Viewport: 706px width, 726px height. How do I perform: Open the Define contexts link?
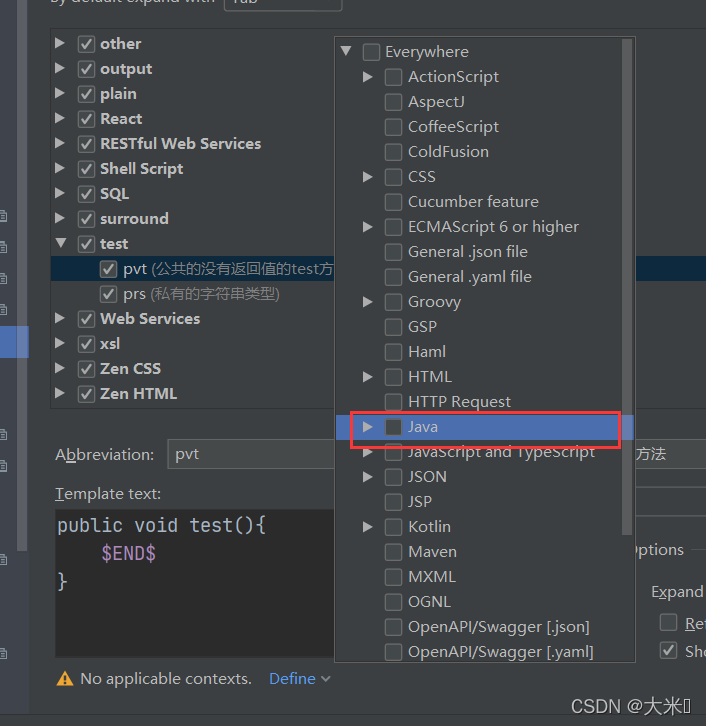tap(292, 679)
